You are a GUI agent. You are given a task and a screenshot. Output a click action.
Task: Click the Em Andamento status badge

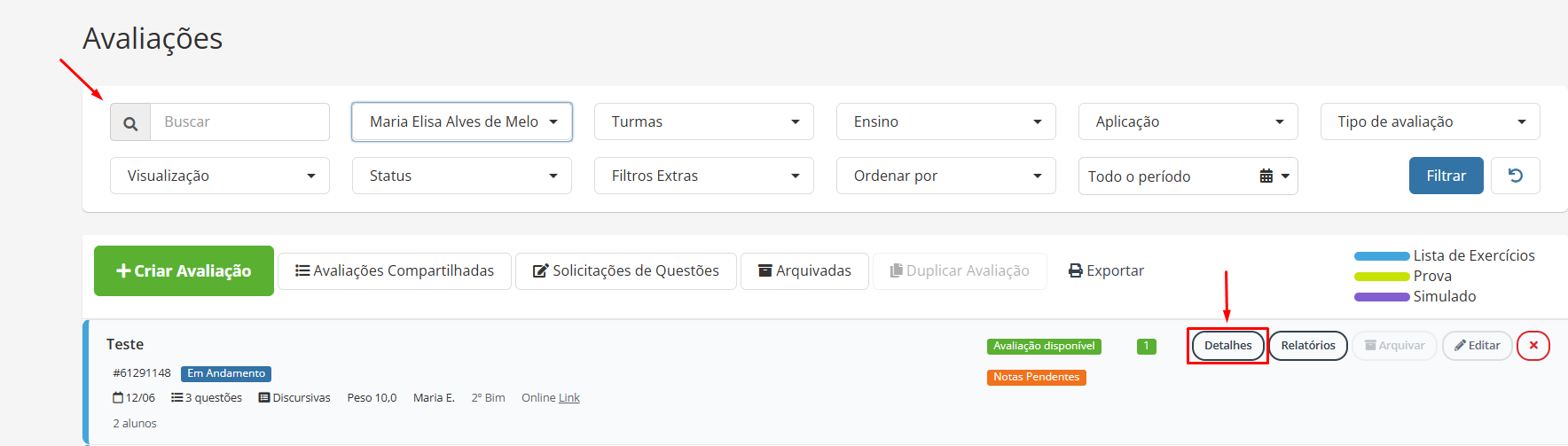(226, 374)
